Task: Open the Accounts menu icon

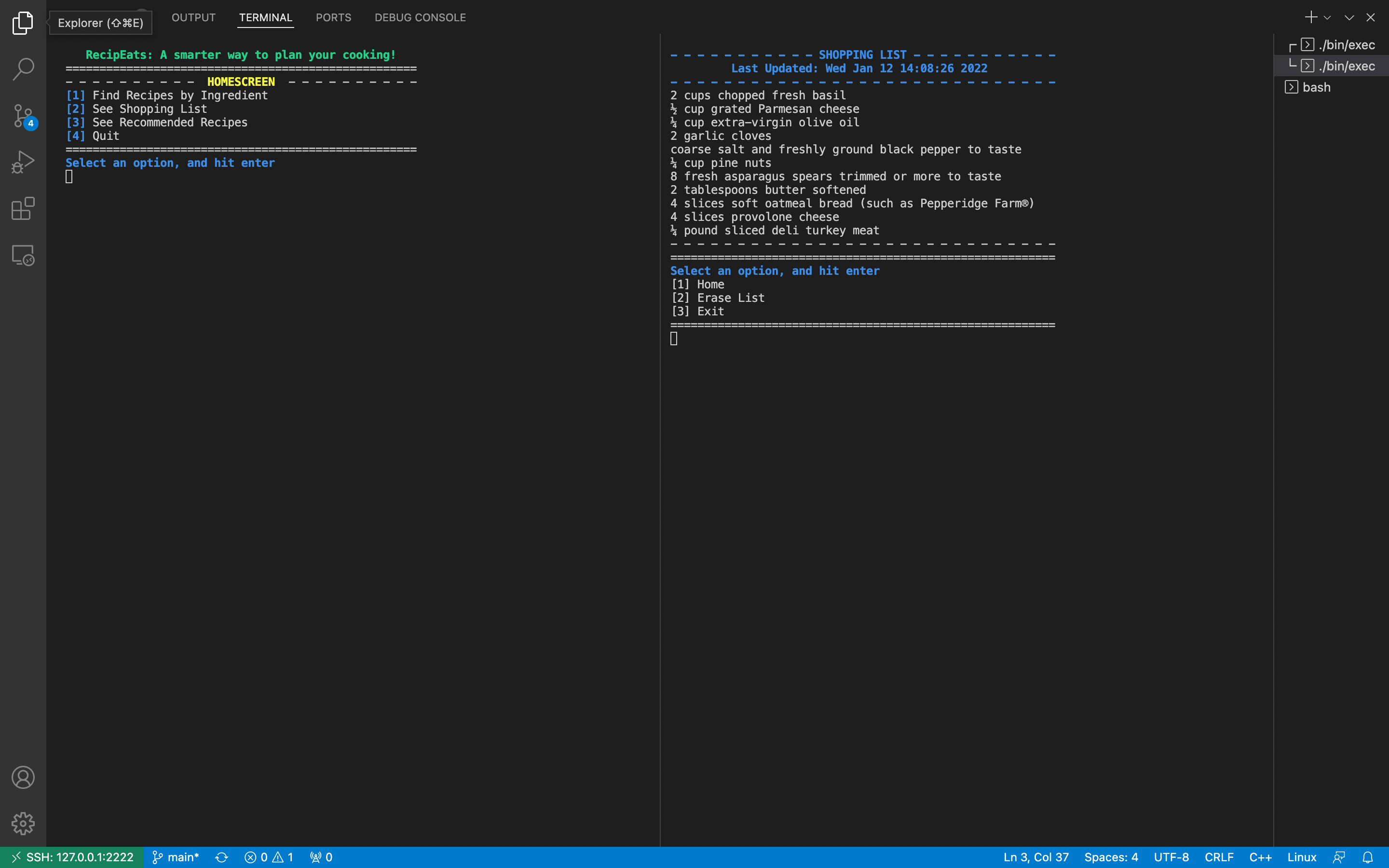Action: tap(23, 777)
